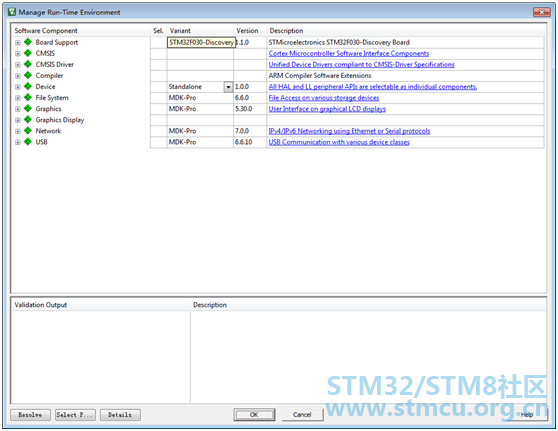Open the Unified Device Drivers link
Image resolution: width=558 pixels, height=431 pixels.
point(362,64)
